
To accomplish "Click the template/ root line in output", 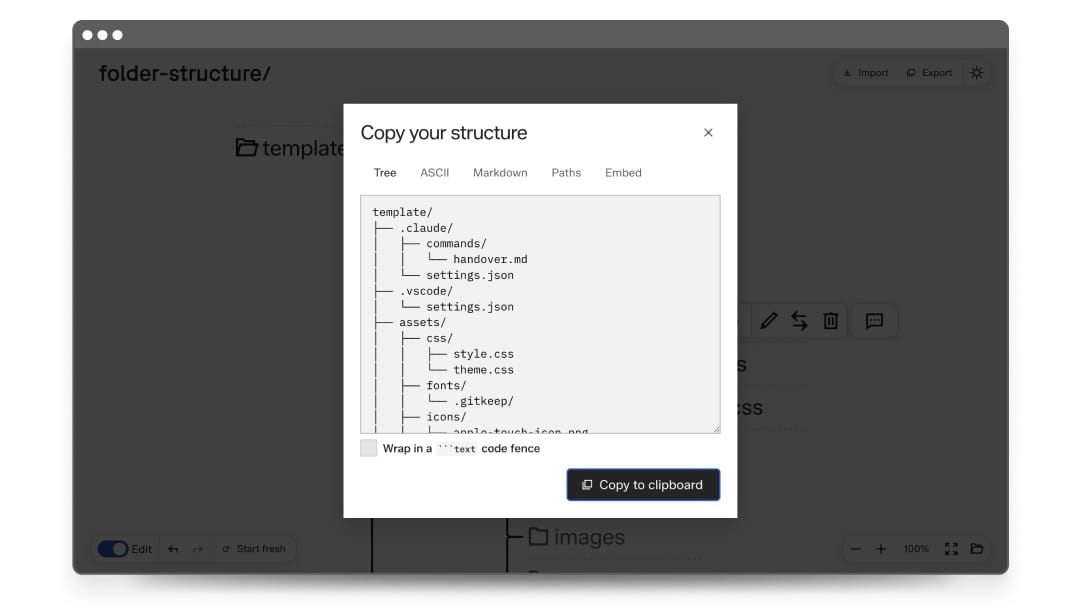I will click(402, 212).
